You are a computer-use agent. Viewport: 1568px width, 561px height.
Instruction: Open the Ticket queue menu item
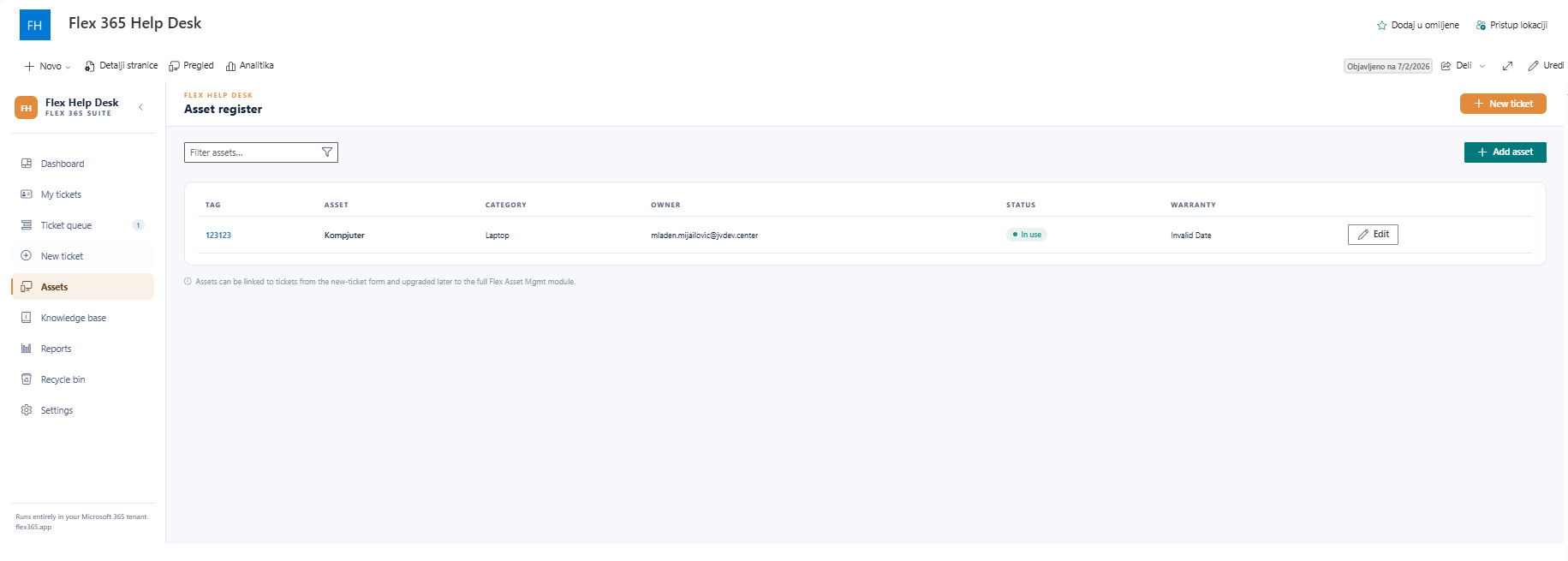pyautogui.click(x=83, y=225)
